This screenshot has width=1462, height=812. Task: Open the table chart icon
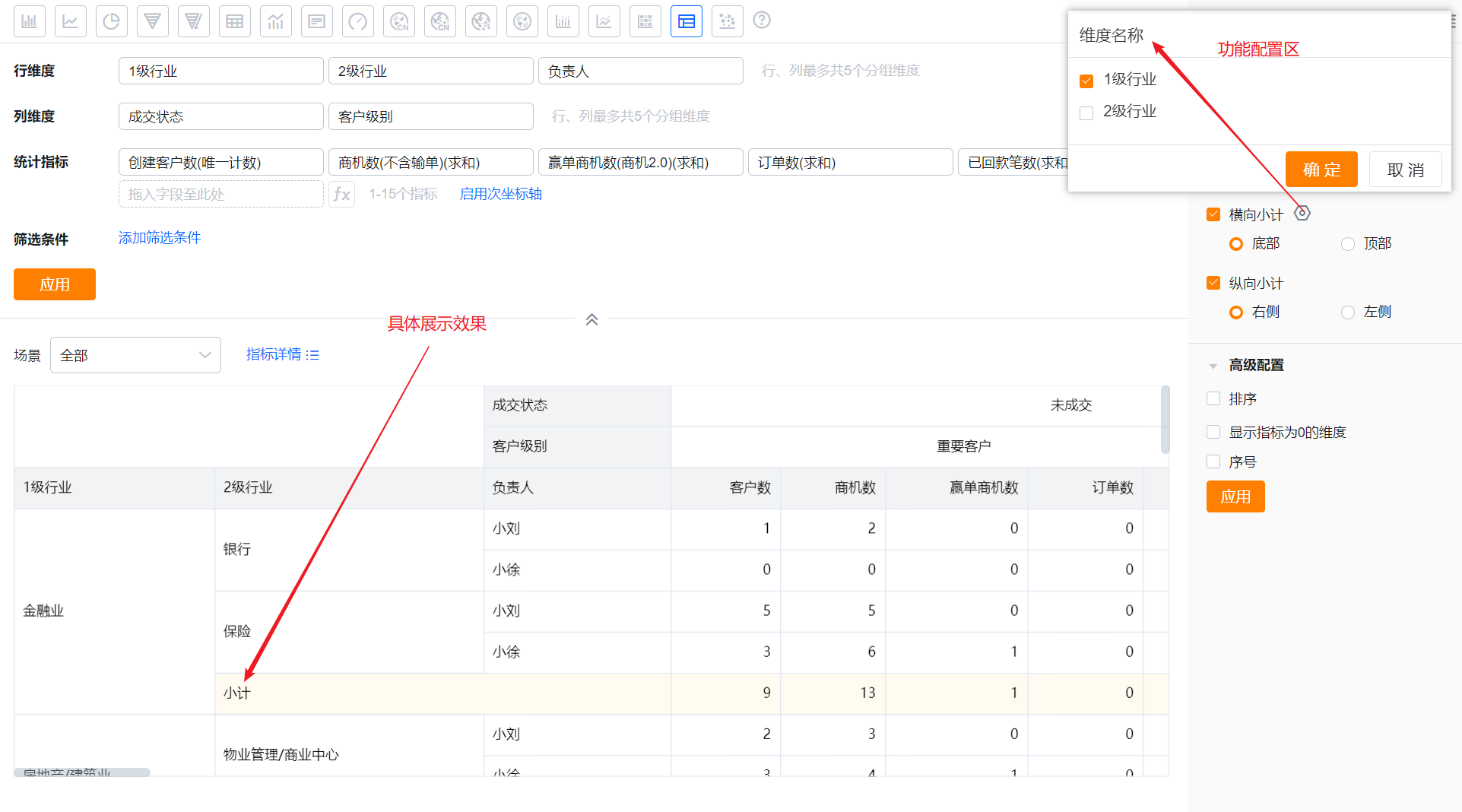point(234,21)
